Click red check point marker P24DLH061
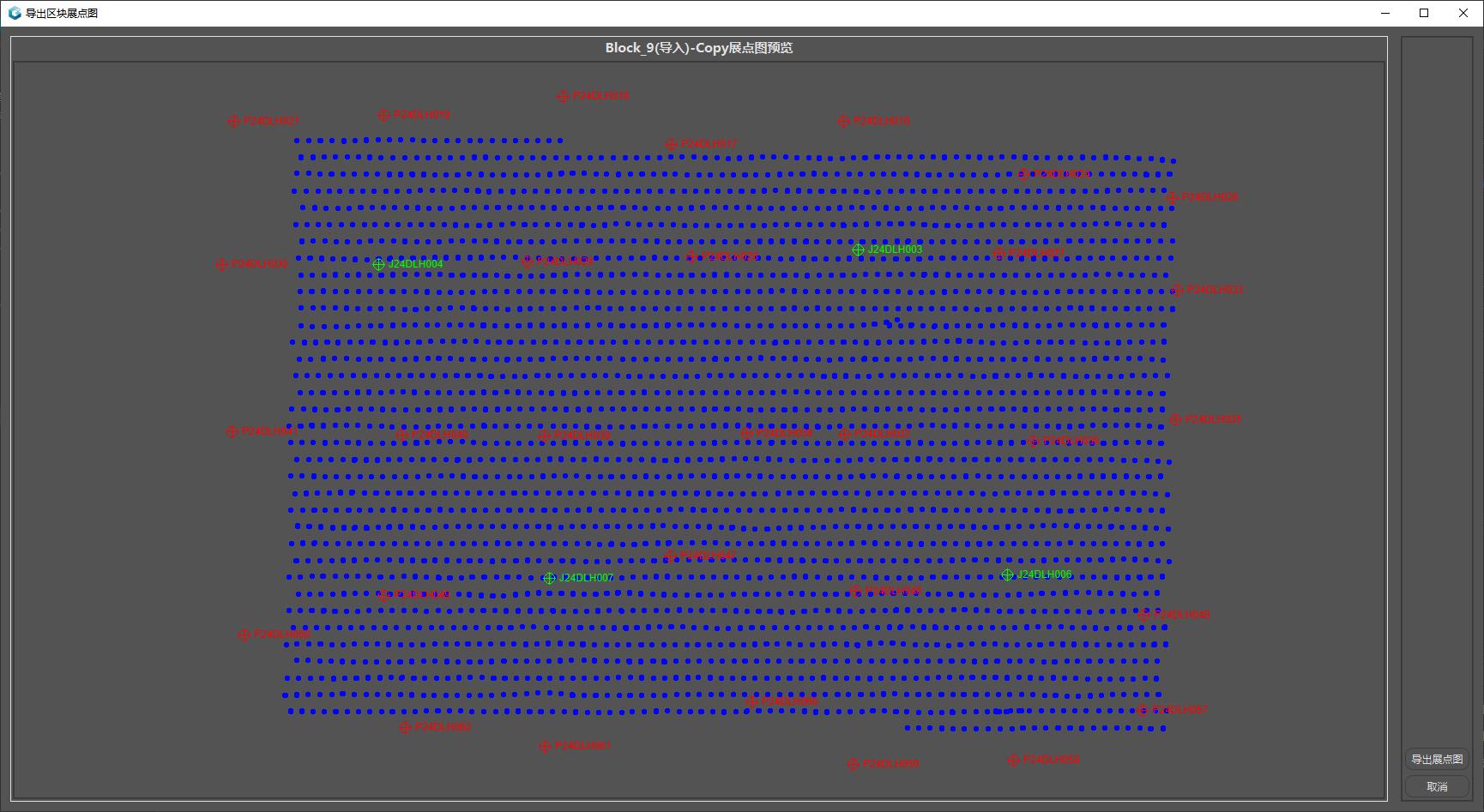 click(x=545, y=746)
